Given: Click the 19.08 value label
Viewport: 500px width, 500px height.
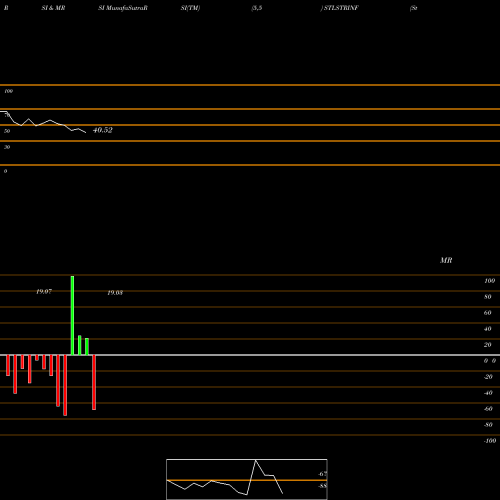Looking at the screenshot, I should click(x=115, y=293).
